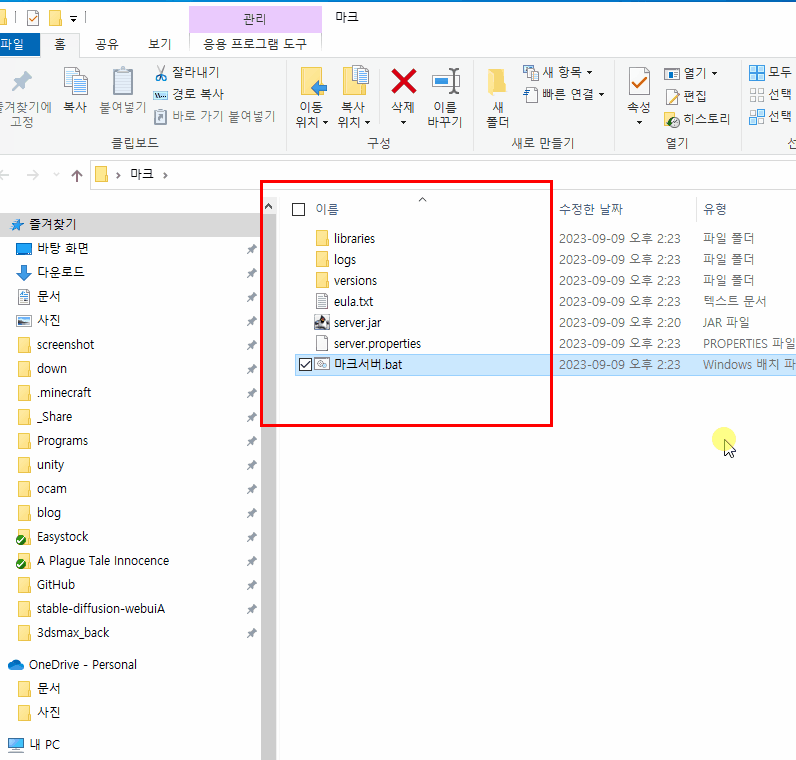796x760 pixels.
Task: Select the logs folder
Action: tap(344, 260)
